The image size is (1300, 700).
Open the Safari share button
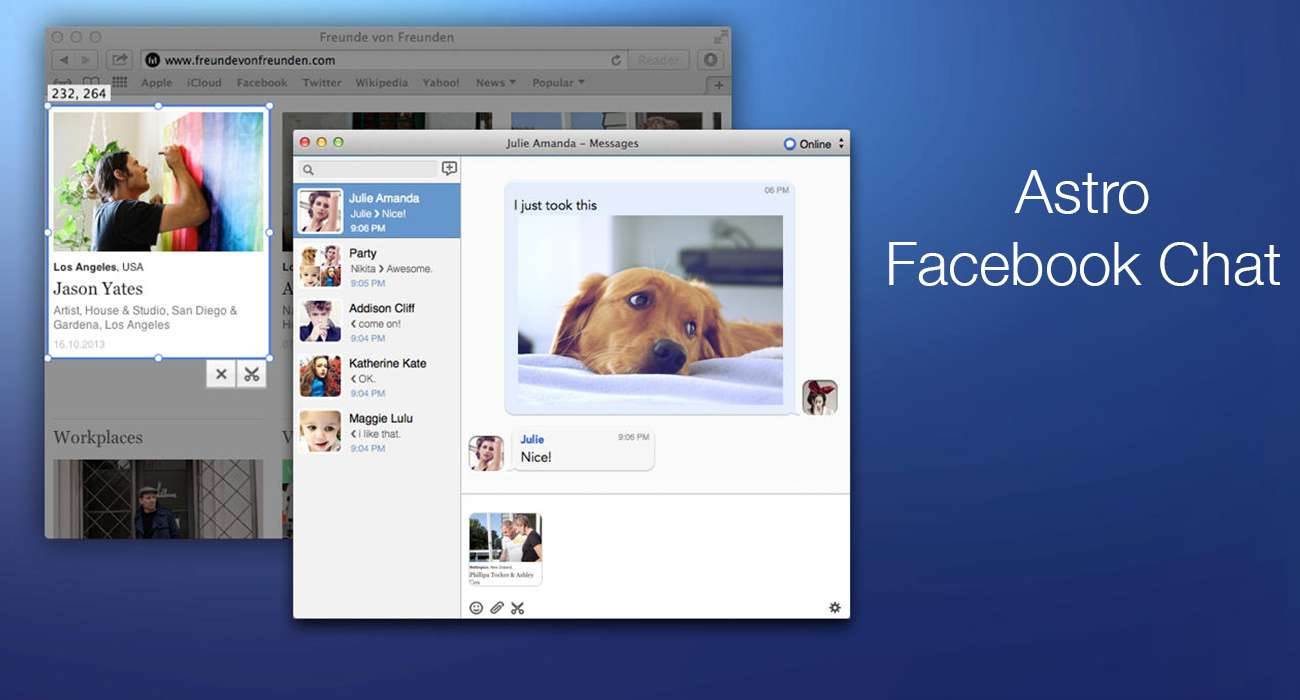click(x=120, y=60)
